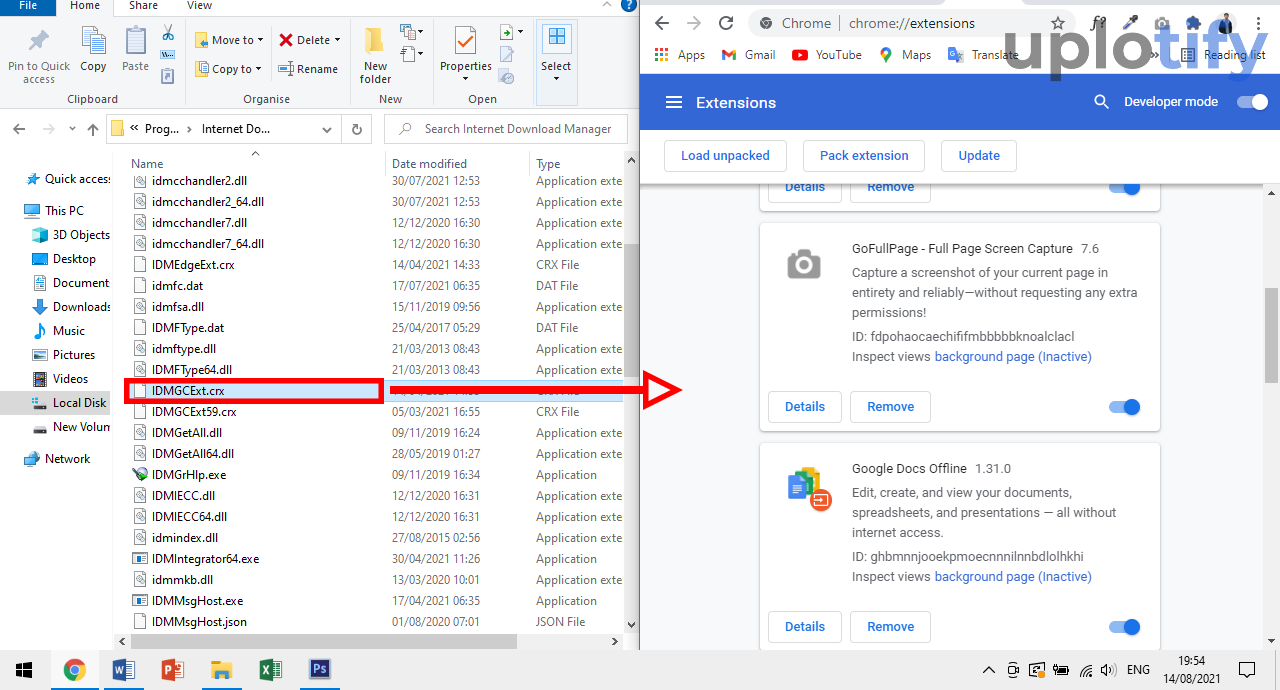Go back in File Explorer
The height and width of the screenshot is (690, 1280).
(20, 129)
